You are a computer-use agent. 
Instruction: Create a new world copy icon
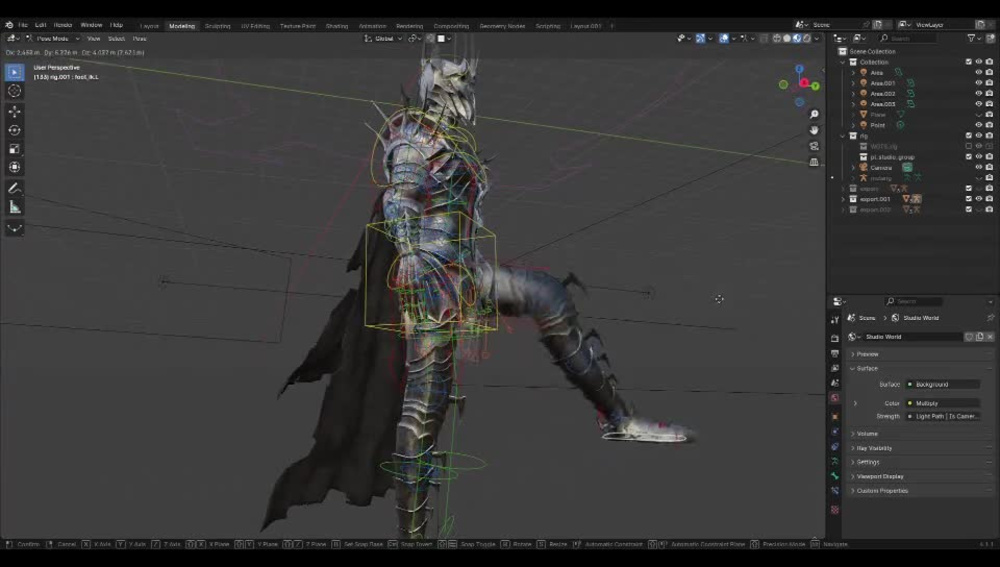coord(980,337)
